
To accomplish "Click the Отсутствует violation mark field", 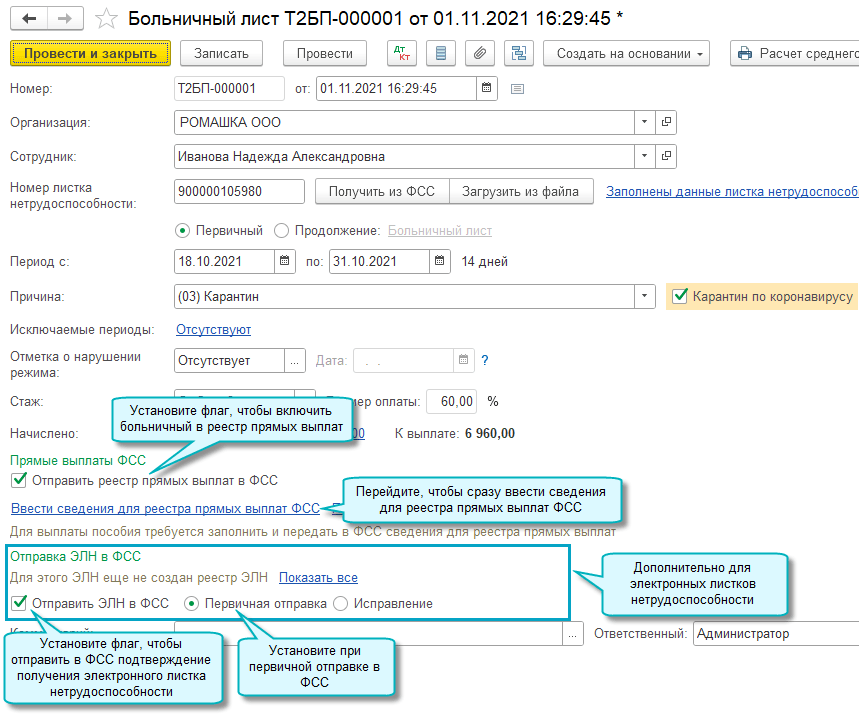I will tap(230, 360).
